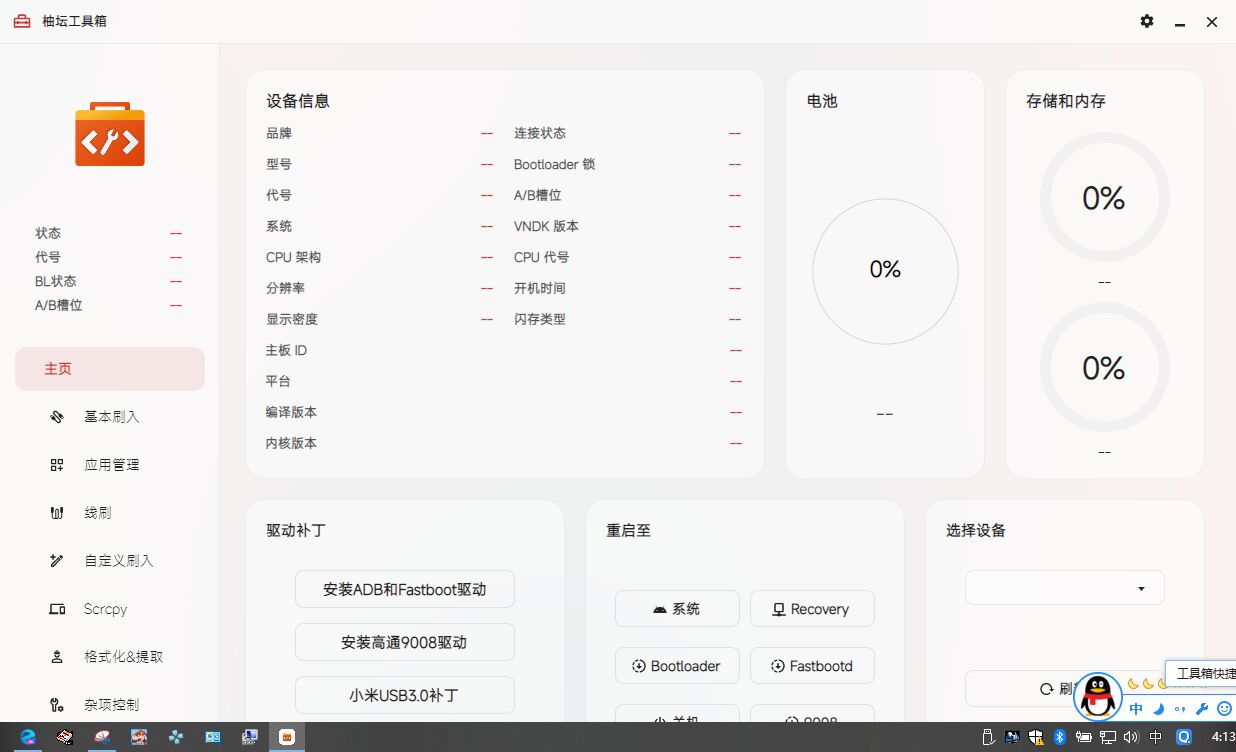
Task: Reboot to Recovery via the Recovery button
Action: click(812, 608)
